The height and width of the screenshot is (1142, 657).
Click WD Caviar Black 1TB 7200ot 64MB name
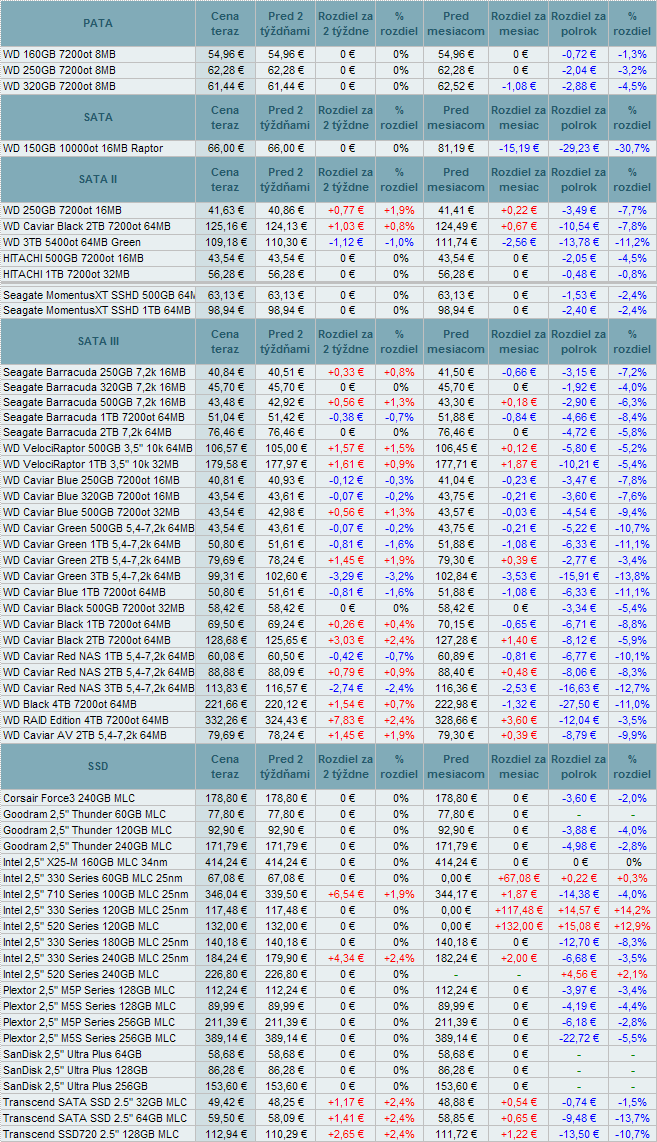[x=87, y=624]
